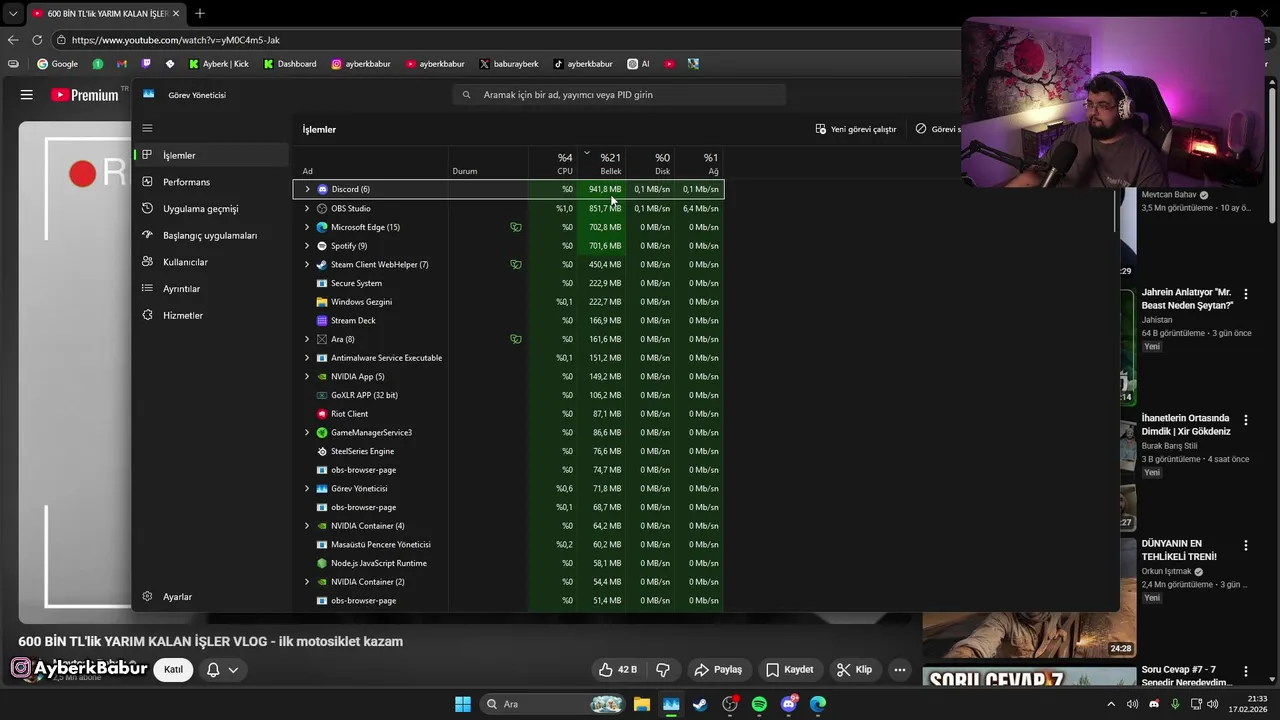Viewport: 1280px width, 720px height.
Task: Click Discord's 941,8 MB memory cell
Action: coord(601,189)
